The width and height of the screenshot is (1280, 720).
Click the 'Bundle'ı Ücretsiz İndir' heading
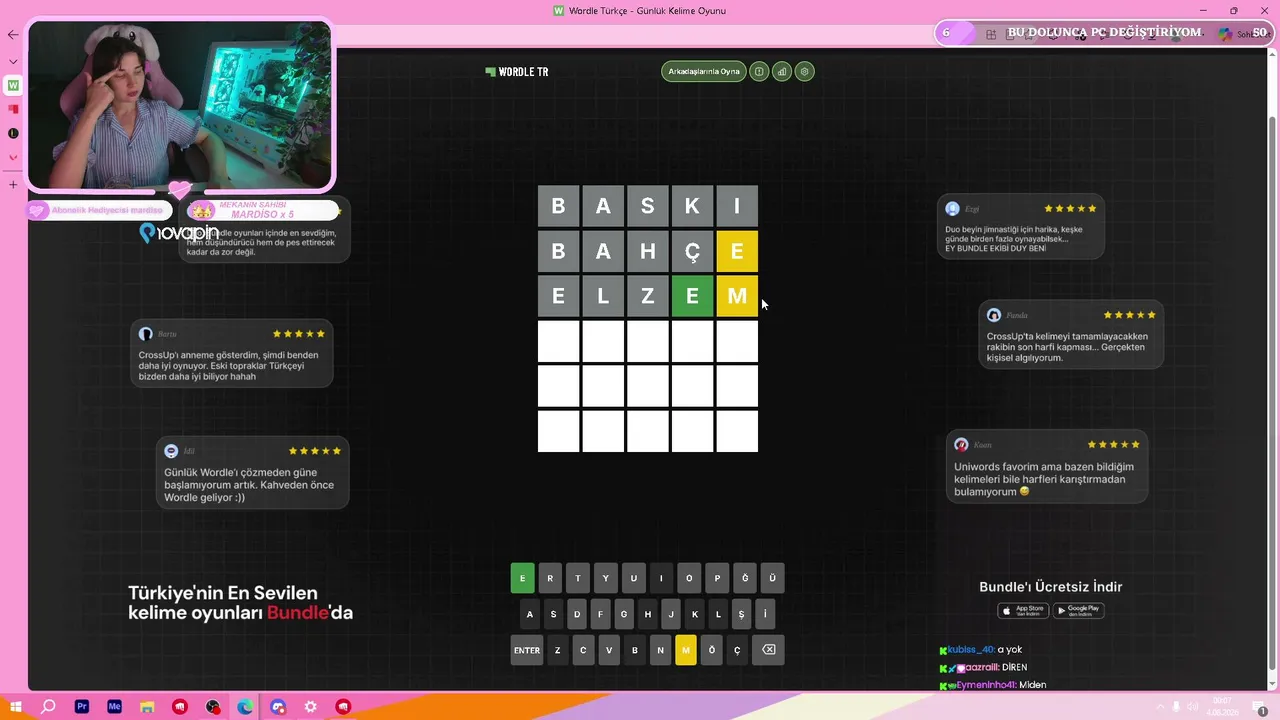pos(1051,587)
